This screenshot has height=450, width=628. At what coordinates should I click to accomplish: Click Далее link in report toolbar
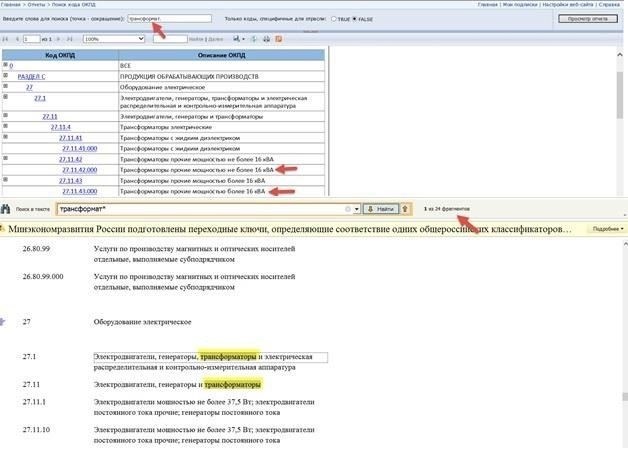pos(215,39)
